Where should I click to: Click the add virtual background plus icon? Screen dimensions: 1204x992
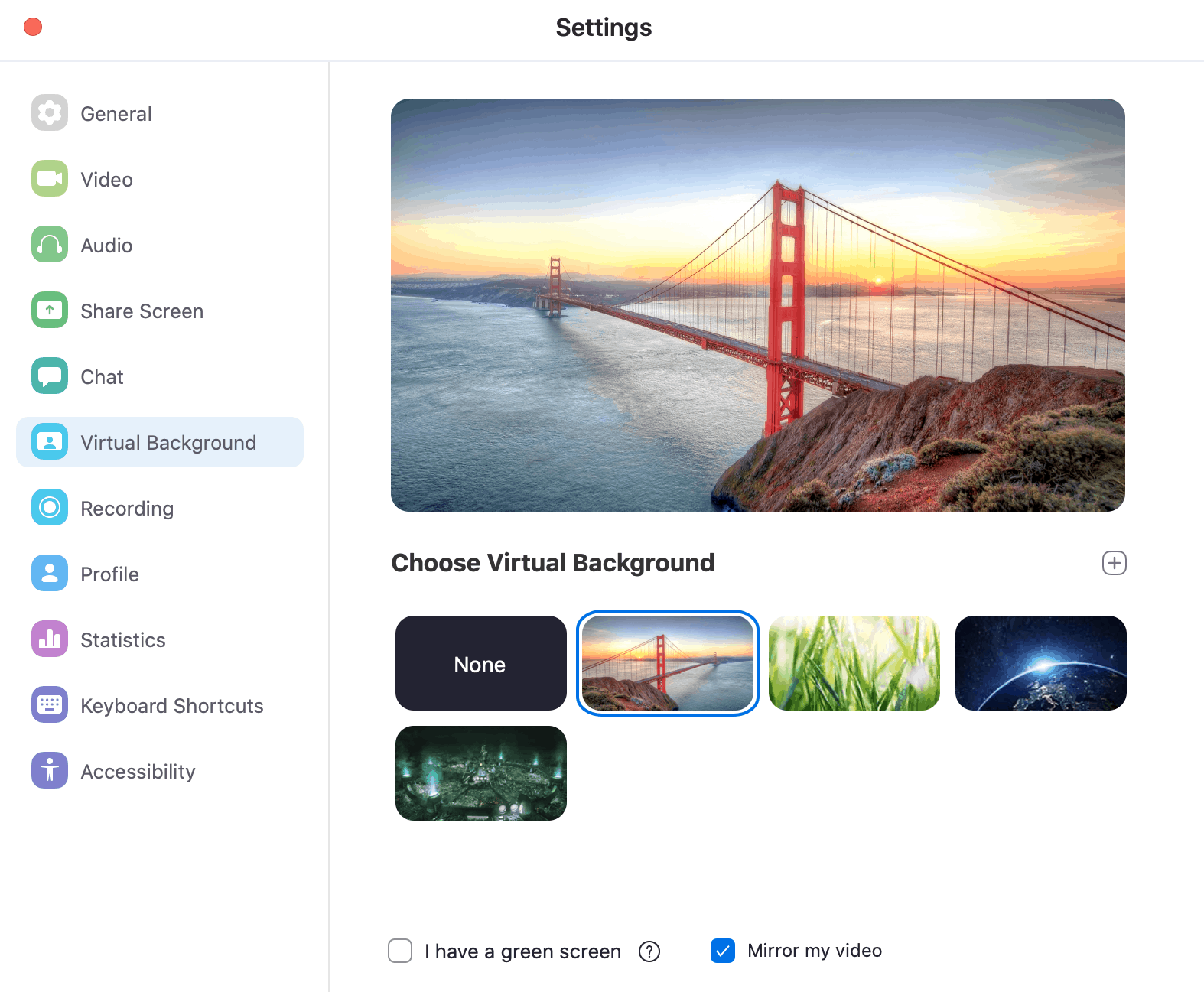pyautogui.click(x=1114, y=563)
